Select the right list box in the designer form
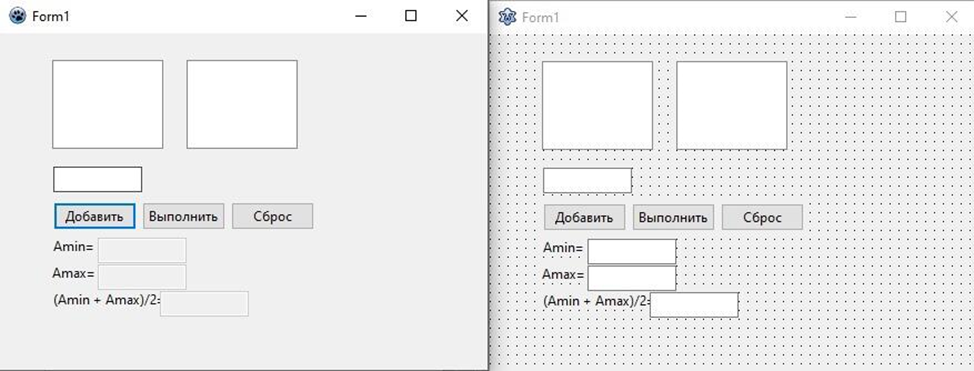The image size is (974, 371). [732, 106]
